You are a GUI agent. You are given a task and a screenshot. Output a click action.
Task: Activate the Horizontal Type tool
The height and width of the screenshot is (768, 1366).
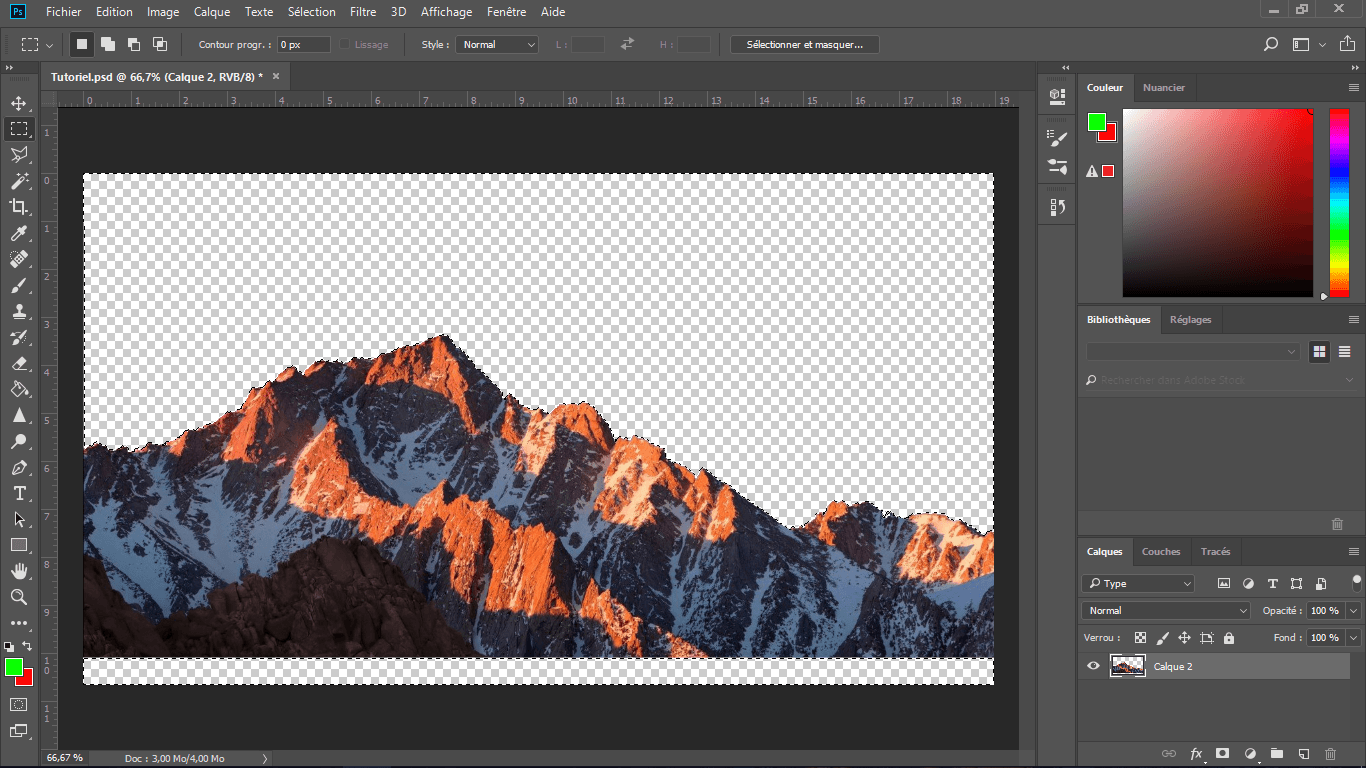pyautogui.click(x=19, y=494)
